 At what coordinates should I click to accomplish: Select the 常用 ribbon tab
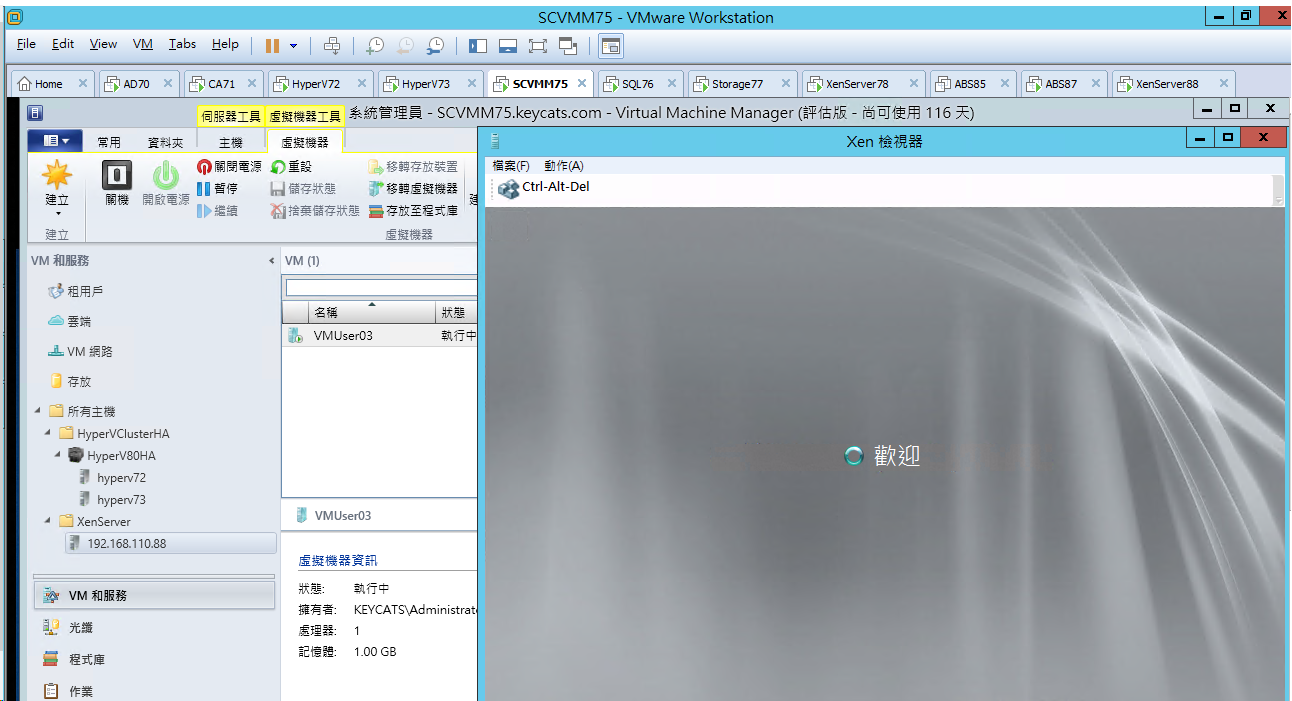[109, 143]
